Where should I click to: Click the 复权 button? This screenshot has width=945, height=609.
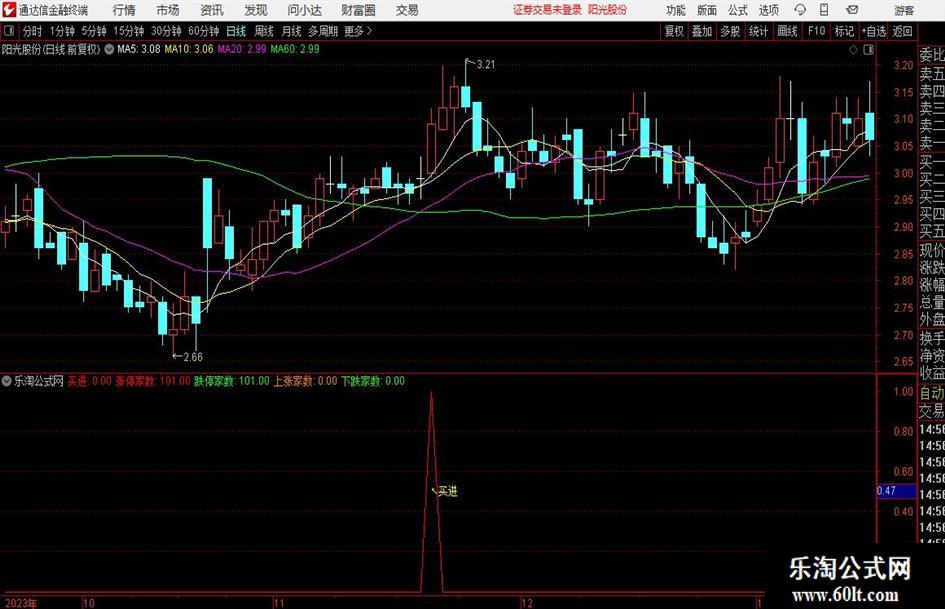[x=674, y=31]
